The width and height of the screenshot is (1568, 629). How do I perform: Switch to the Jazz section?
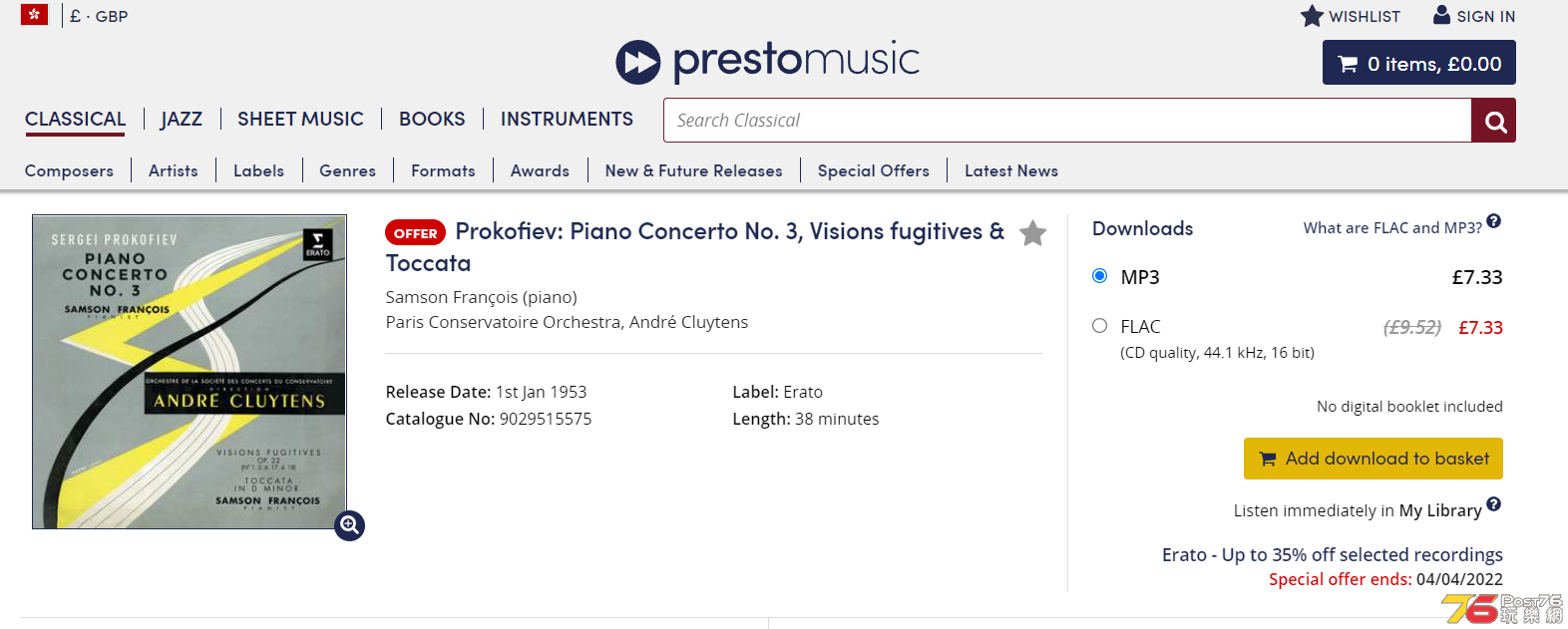click(x=182, y=119)
